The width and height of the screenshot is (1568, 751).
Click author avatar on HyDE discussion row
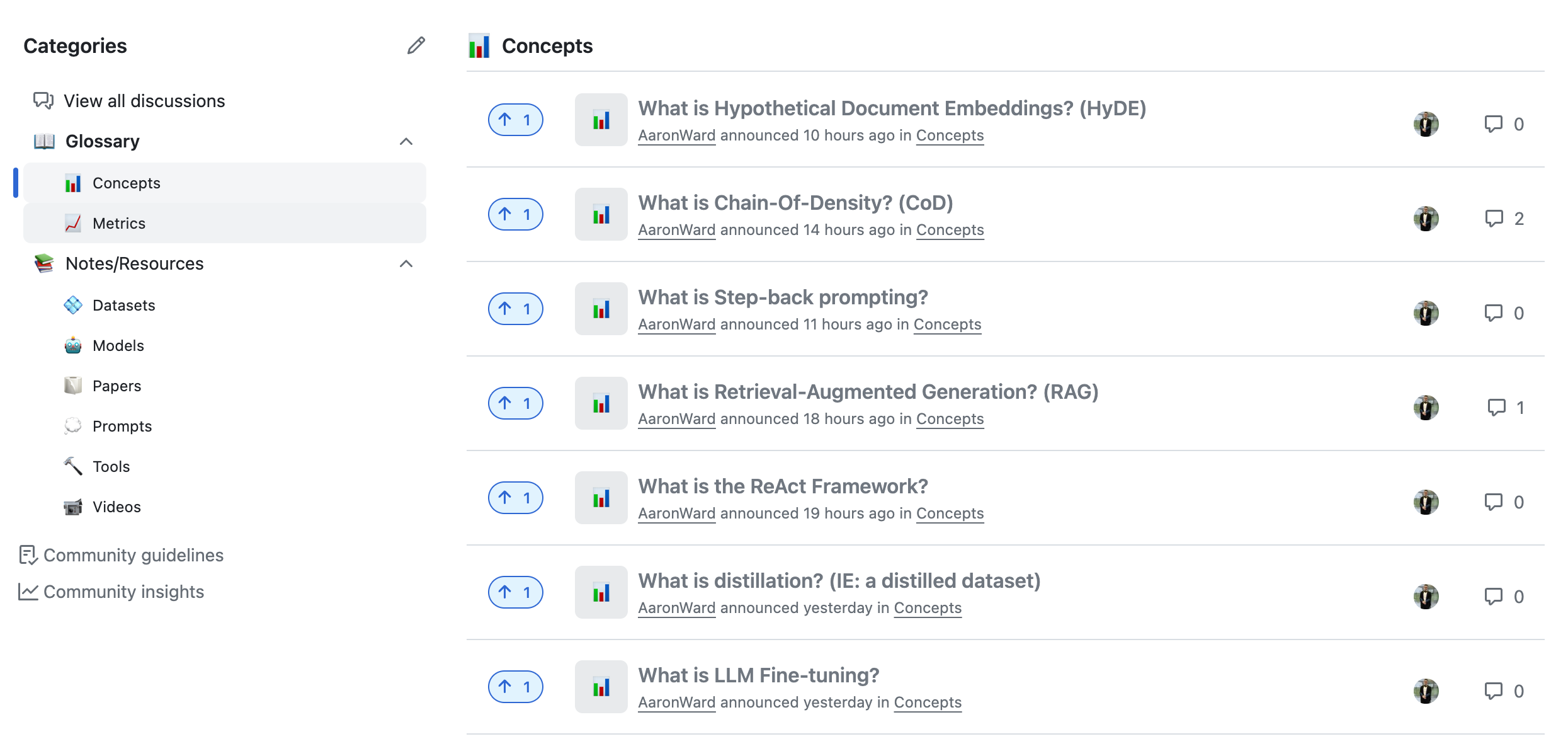(1426, 124)
